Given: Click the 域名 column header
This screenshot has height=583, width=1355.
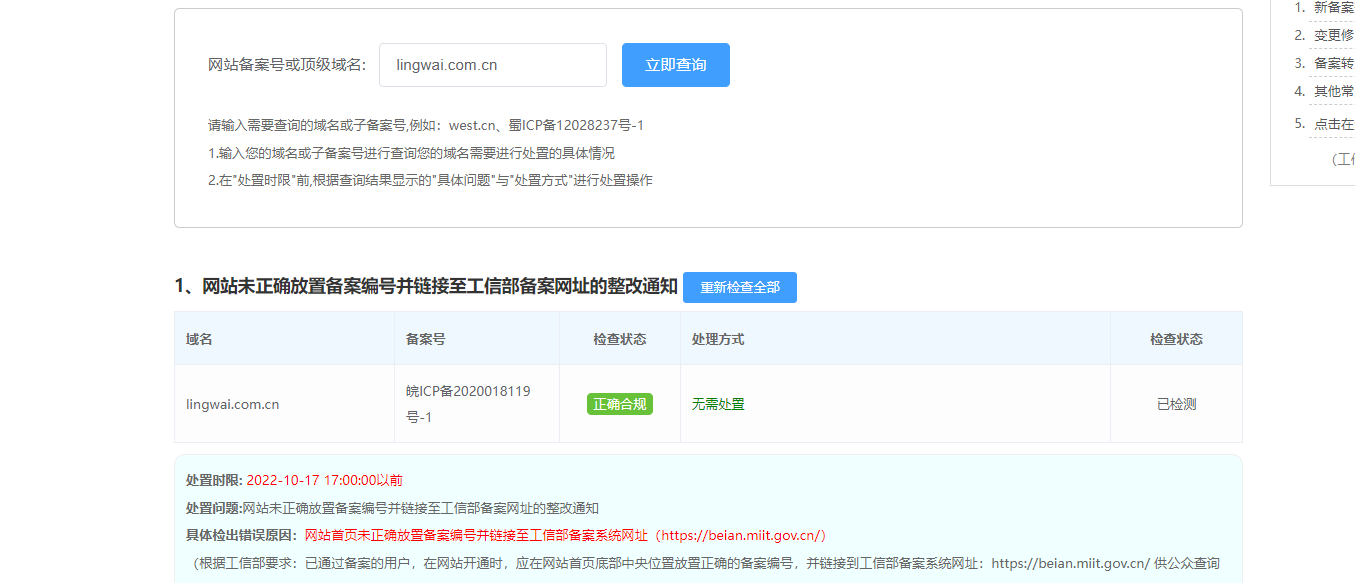Looking at the screenshot, I should tap(199, 339).
